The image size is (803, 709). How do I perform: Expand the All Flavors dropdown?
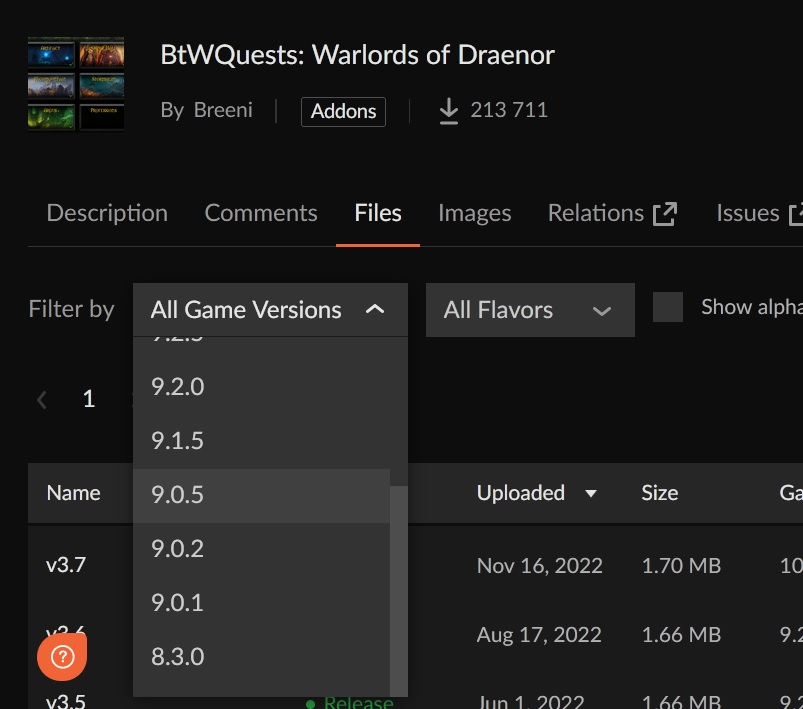530,310
